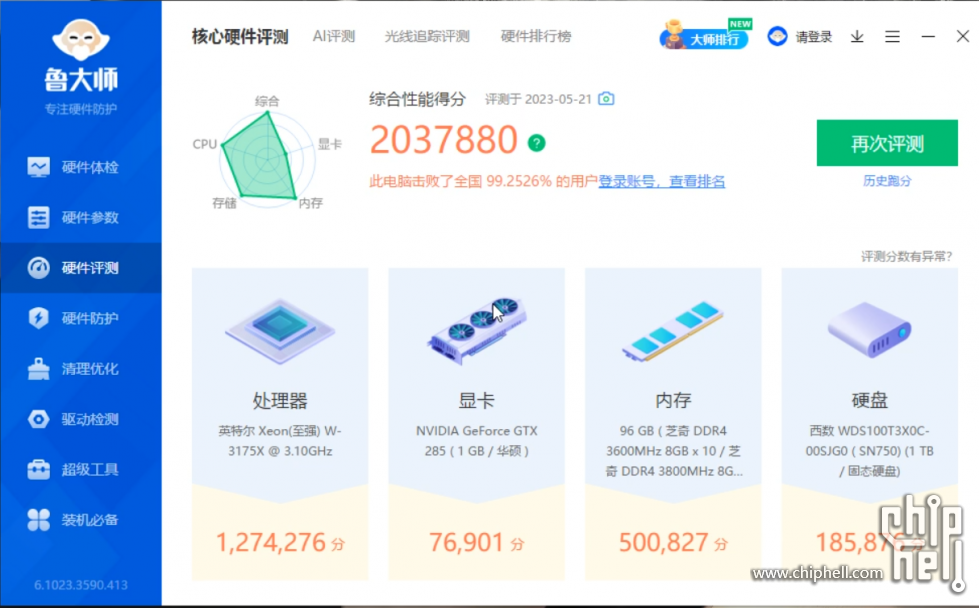Click the Lu Dashi mascot logo
The height and width of the screenshot is (608, 979).
tap(81, 39)
